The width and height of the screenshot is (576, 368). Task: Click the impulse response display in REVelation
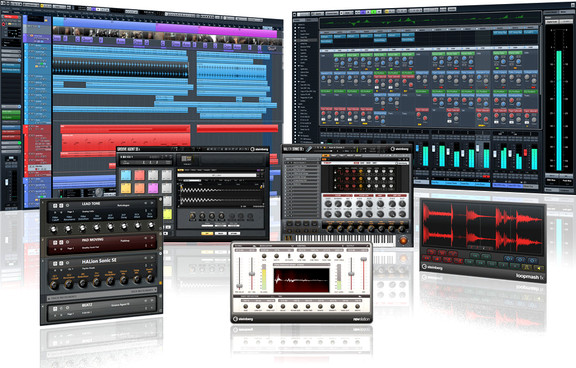[301, 280]
